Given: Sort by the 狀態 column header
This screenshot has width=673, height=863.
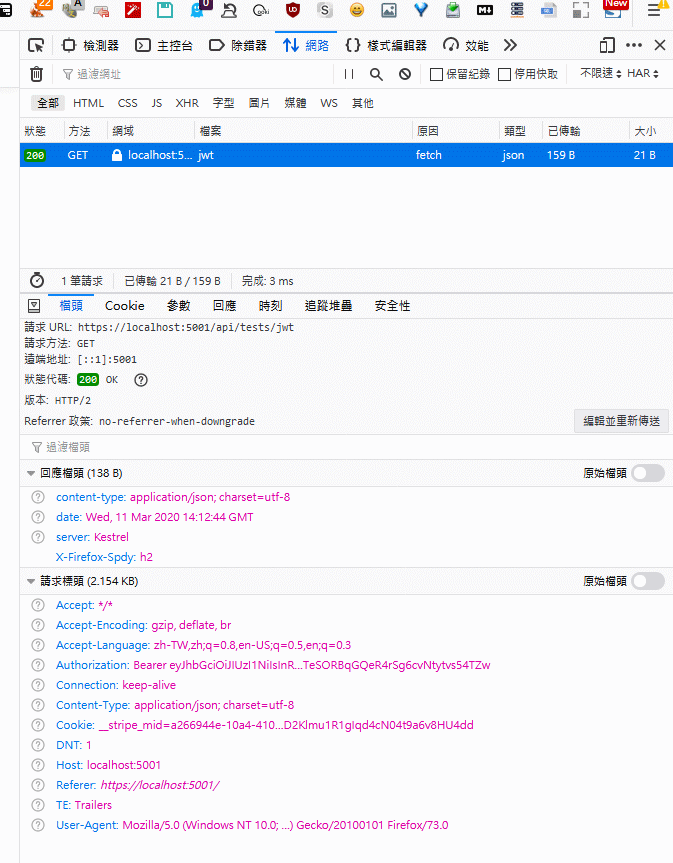Looking at the screenshot, I should point(42,131).
